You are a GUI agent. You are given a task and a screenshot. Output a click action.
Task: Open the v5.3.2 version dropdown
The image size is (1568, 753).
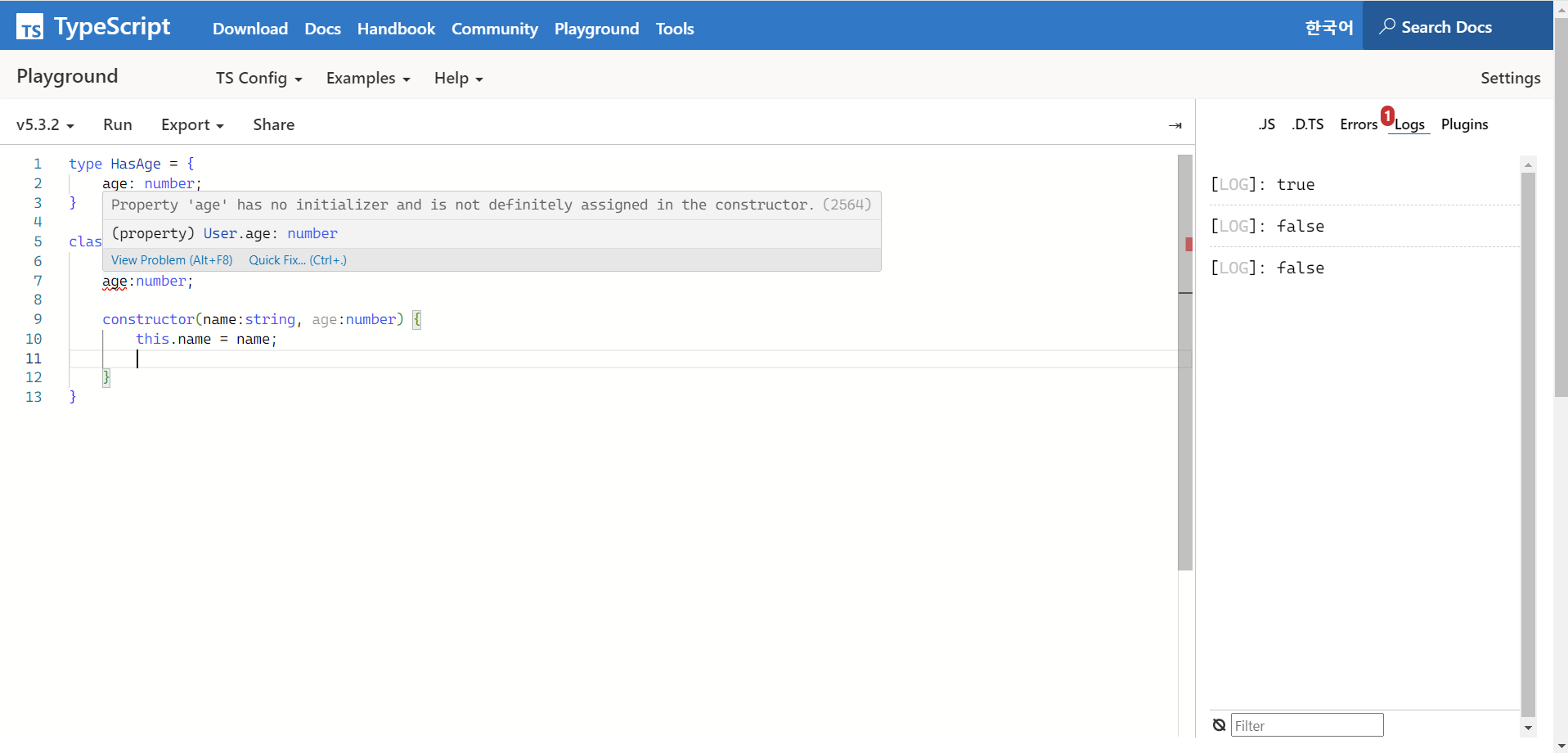click(45, 124)
